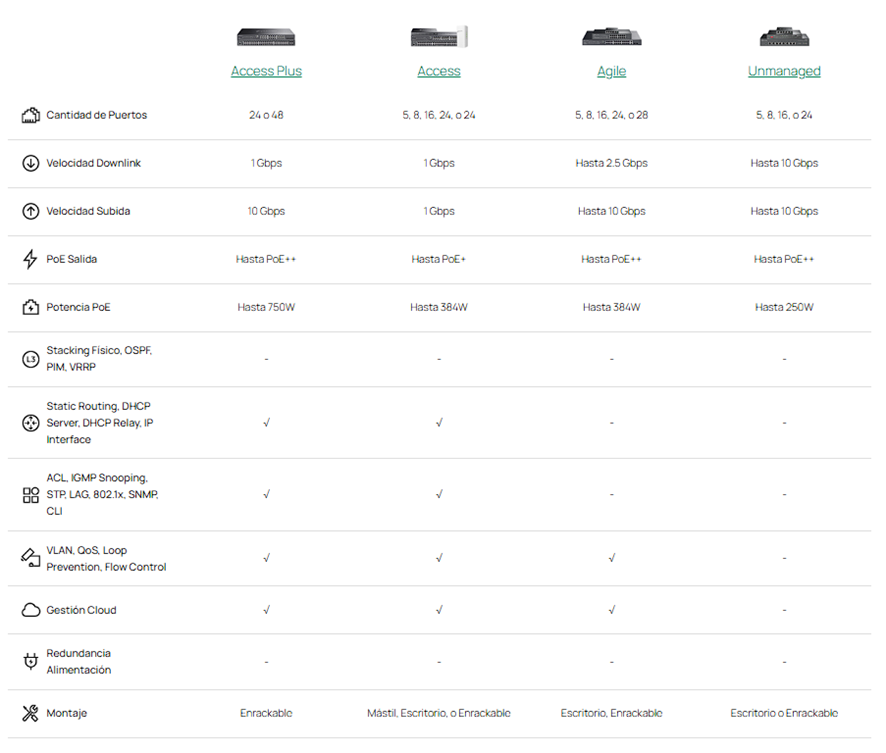Click the PoE Salida lightning bolt icon
Screen dimensions: 886x753
pyautogui.click(x=30, y=259)
